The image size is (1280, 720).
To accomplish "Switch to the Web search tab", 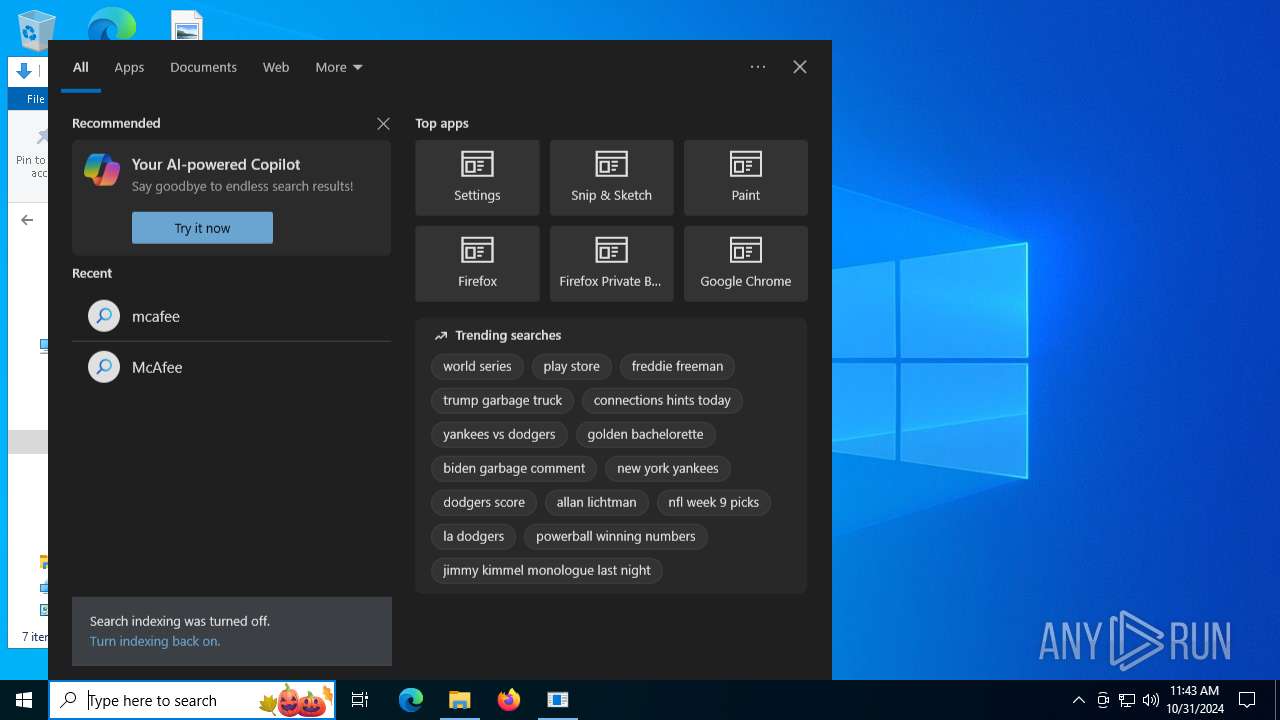I will point(276,67).
